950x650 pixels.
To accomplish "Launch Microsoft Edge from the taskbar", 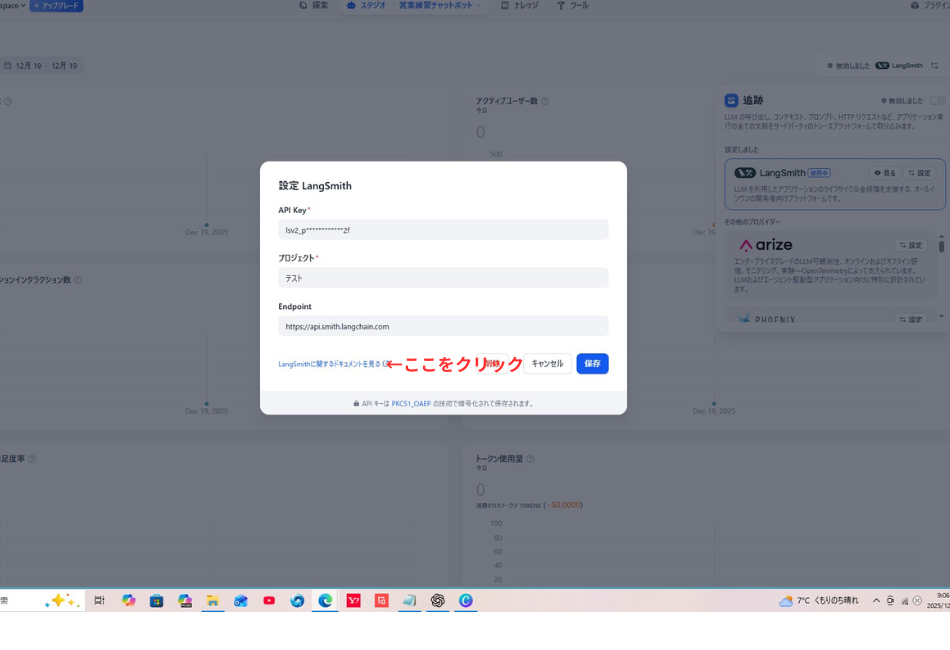I will (x=323, y=600).
